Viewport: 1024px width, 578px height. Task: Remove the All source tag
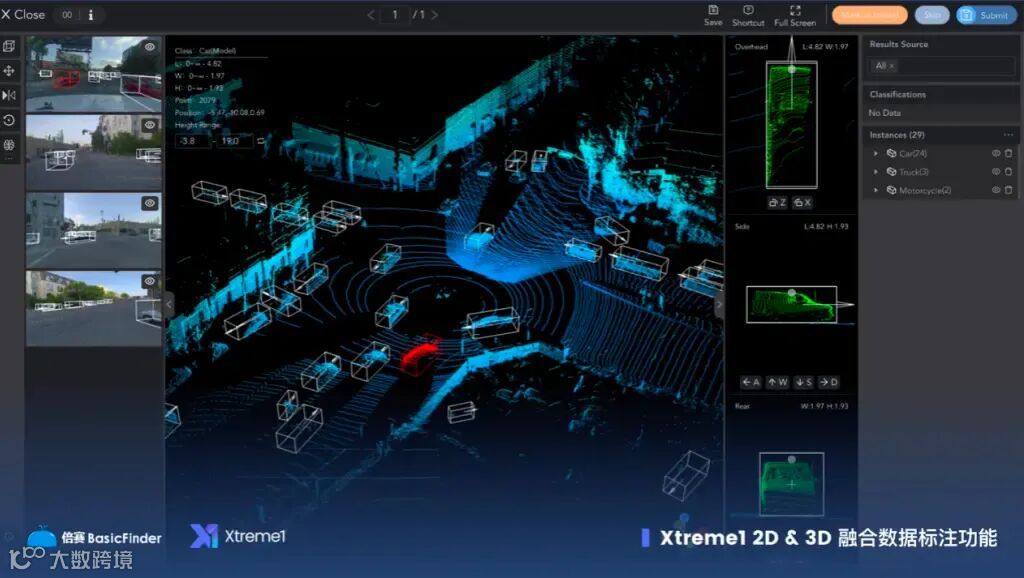click(891, 66)
